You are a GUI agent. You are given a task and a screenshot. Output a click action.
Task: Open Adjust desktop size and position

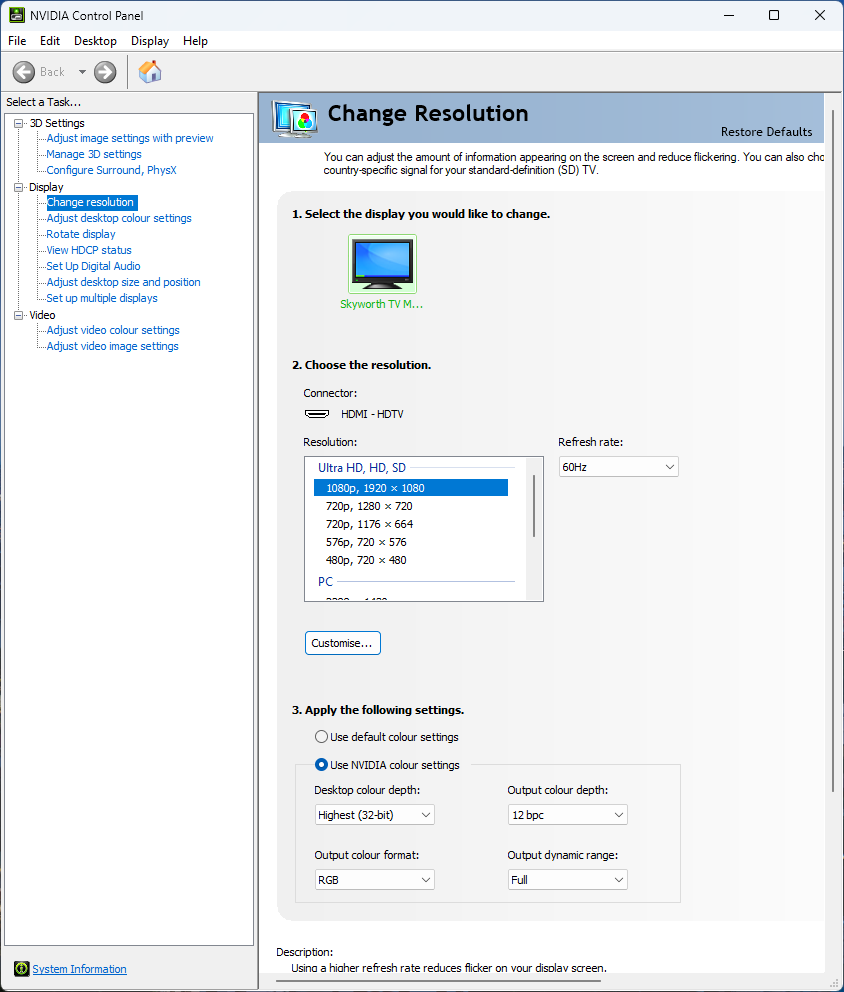pos(123,282)
